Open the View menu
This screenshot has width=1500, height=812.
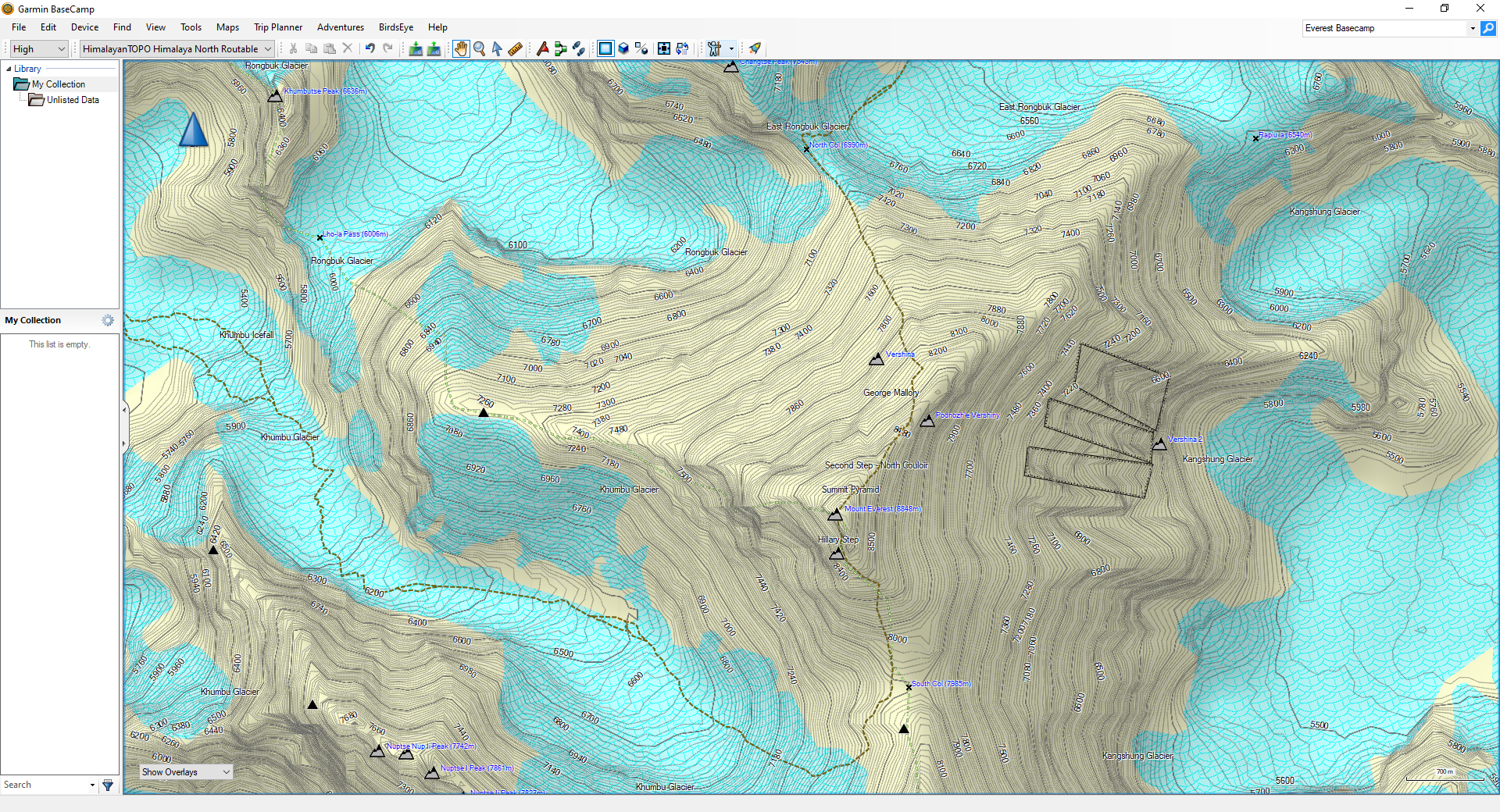[x=155, y=27]
